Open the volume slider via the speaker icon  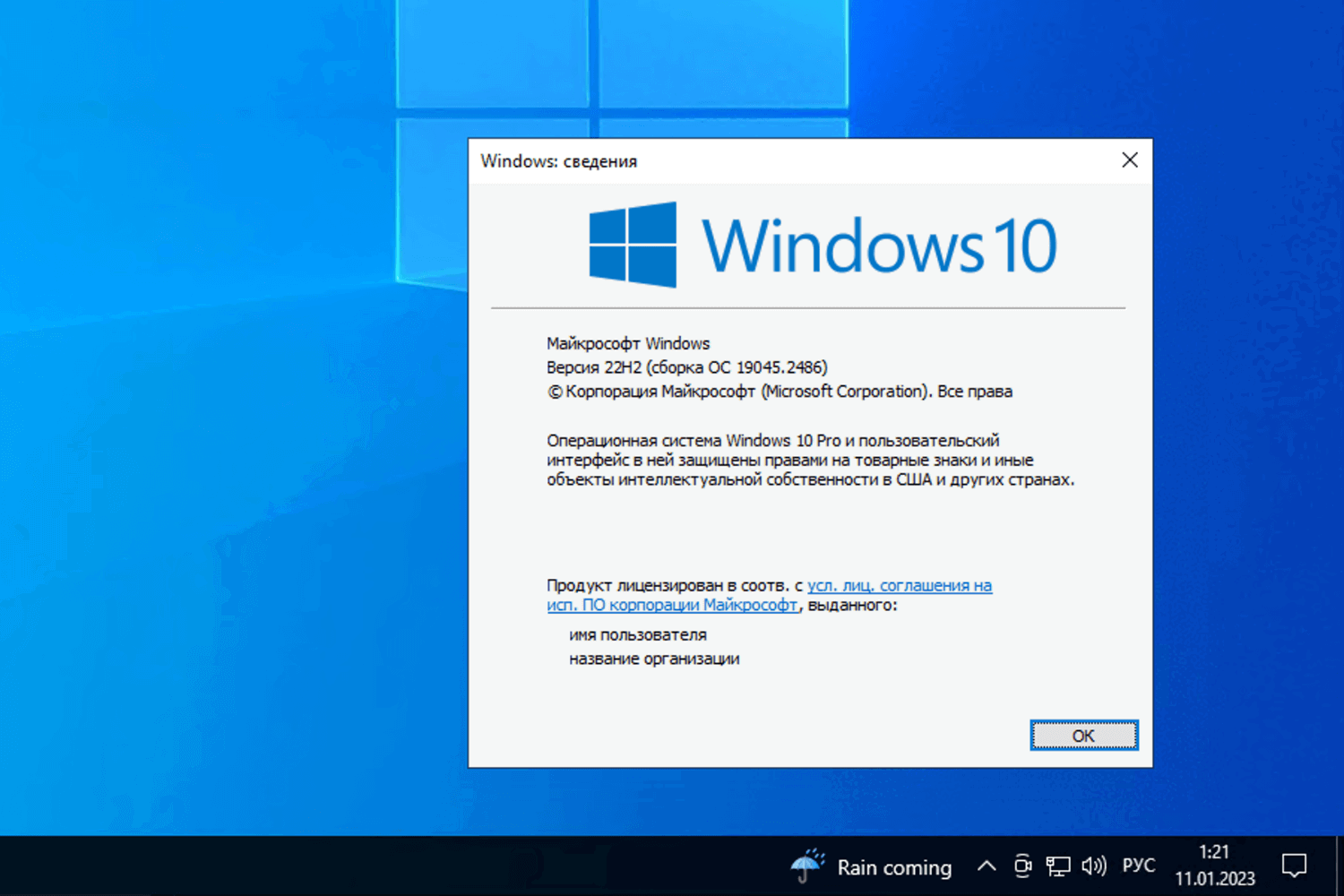coord(1094,866)
